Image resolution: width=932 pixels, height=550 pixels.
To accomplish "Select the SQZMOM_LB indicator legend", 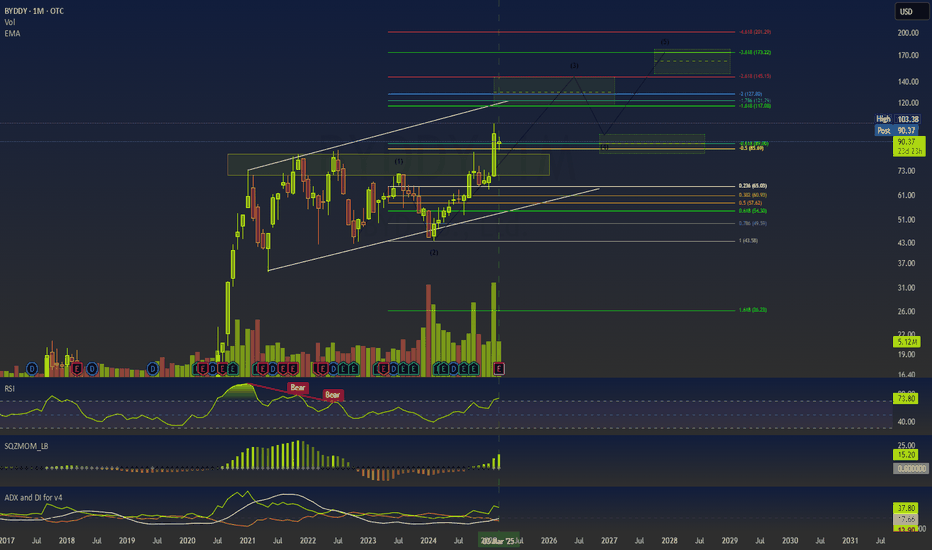I will 26,446.
